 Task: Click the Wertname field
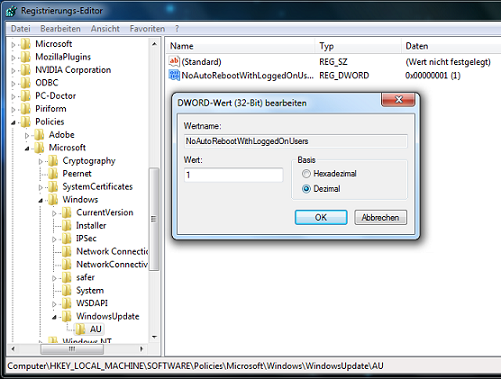(295, 141)
